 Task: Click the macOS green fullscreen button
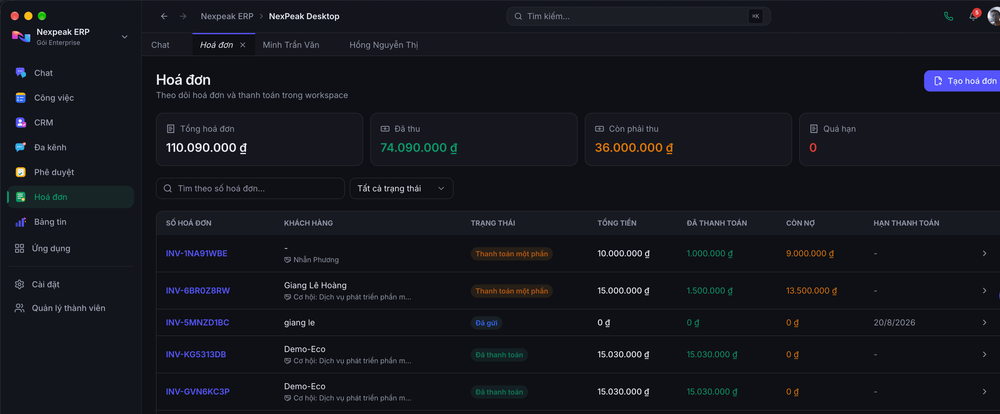pos(42,15)
